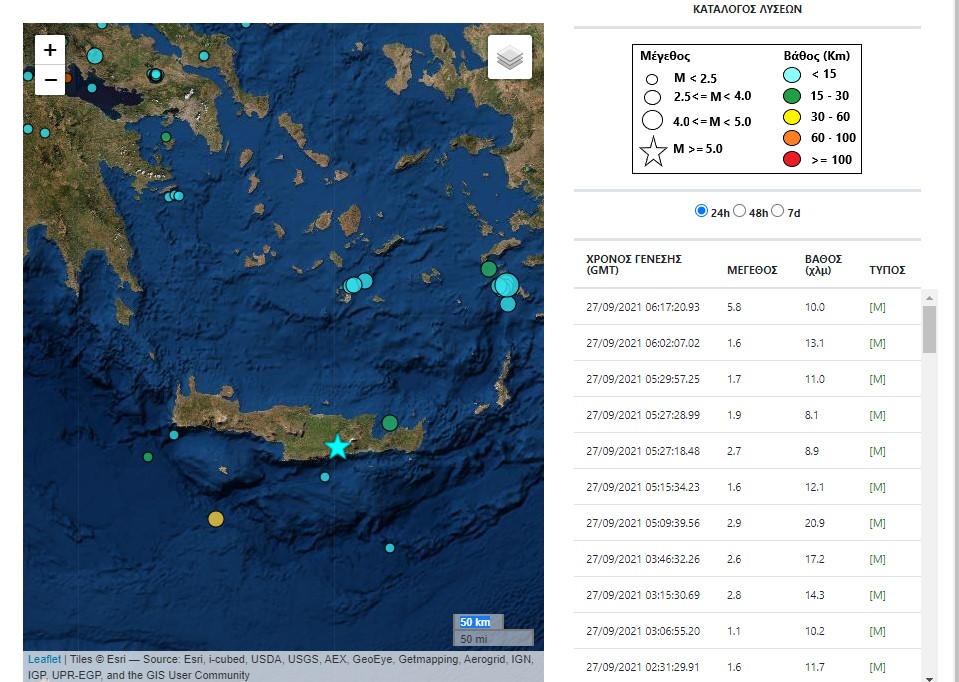
Task: Zoom in on the map
Action: [50, 50]
